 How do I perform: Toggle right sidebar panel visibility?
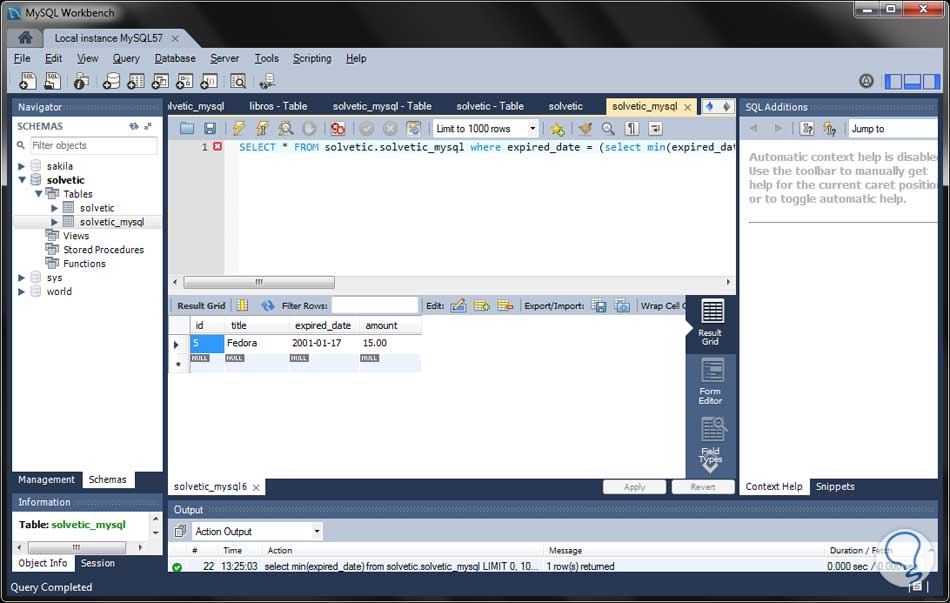pyautogui.click(x=931, y=81)
